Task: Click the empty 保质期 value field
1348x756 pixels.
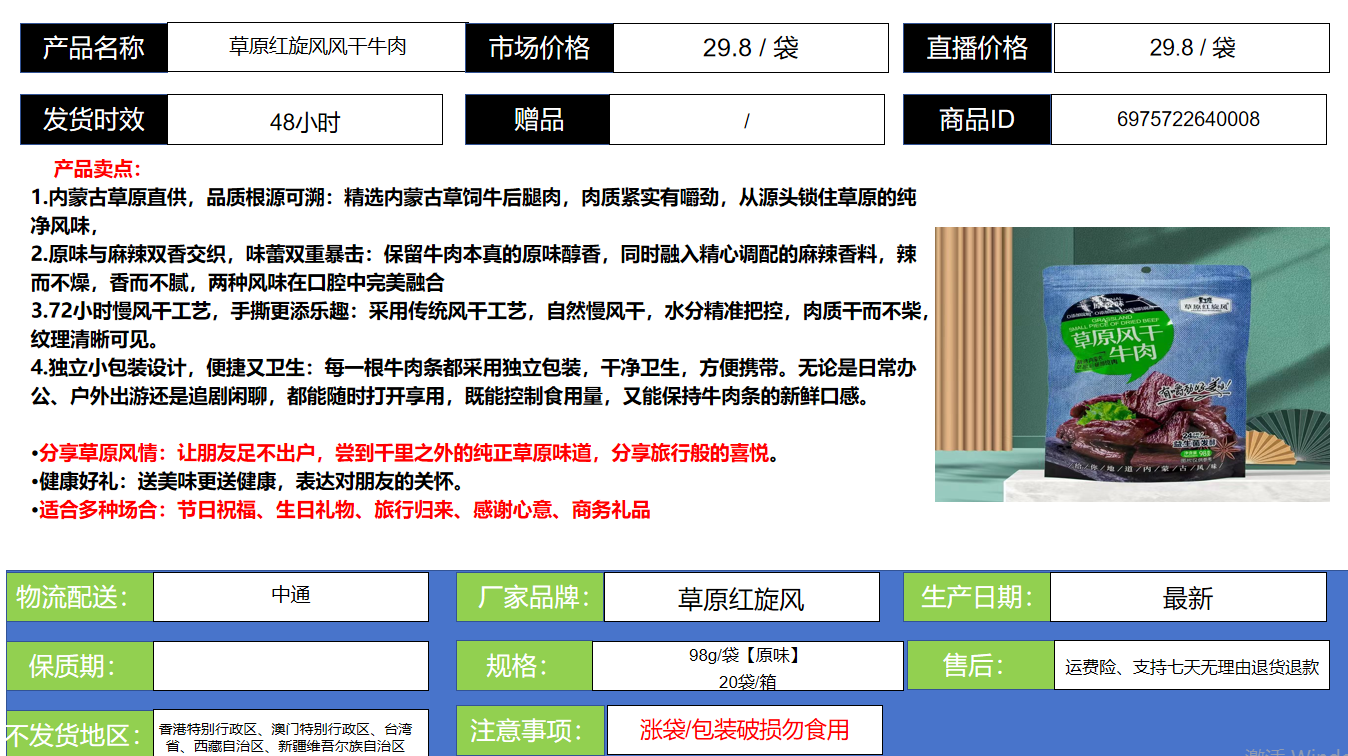Action: (x=290, y=666)
